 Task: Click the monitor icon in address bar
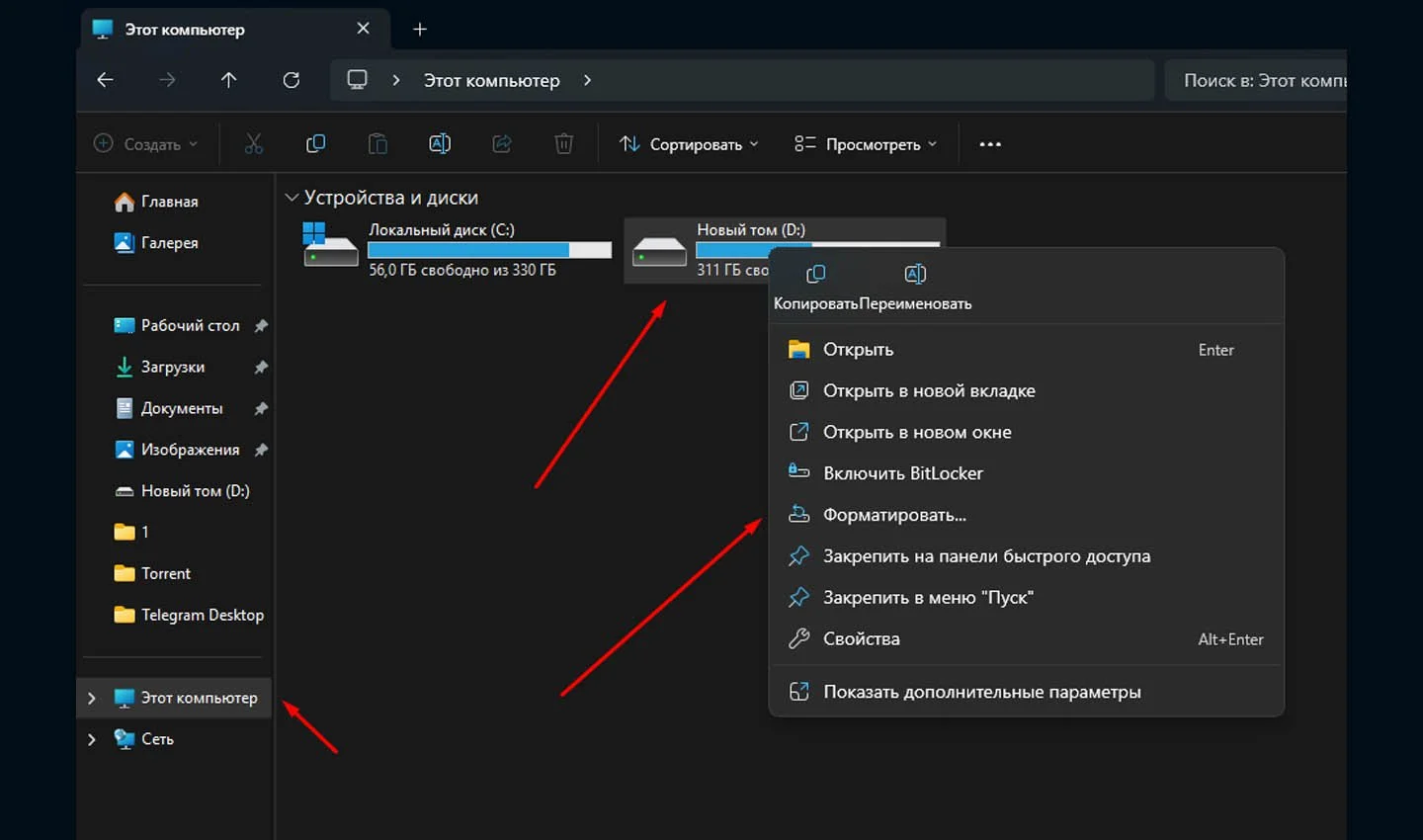click(x=357, y=80)
